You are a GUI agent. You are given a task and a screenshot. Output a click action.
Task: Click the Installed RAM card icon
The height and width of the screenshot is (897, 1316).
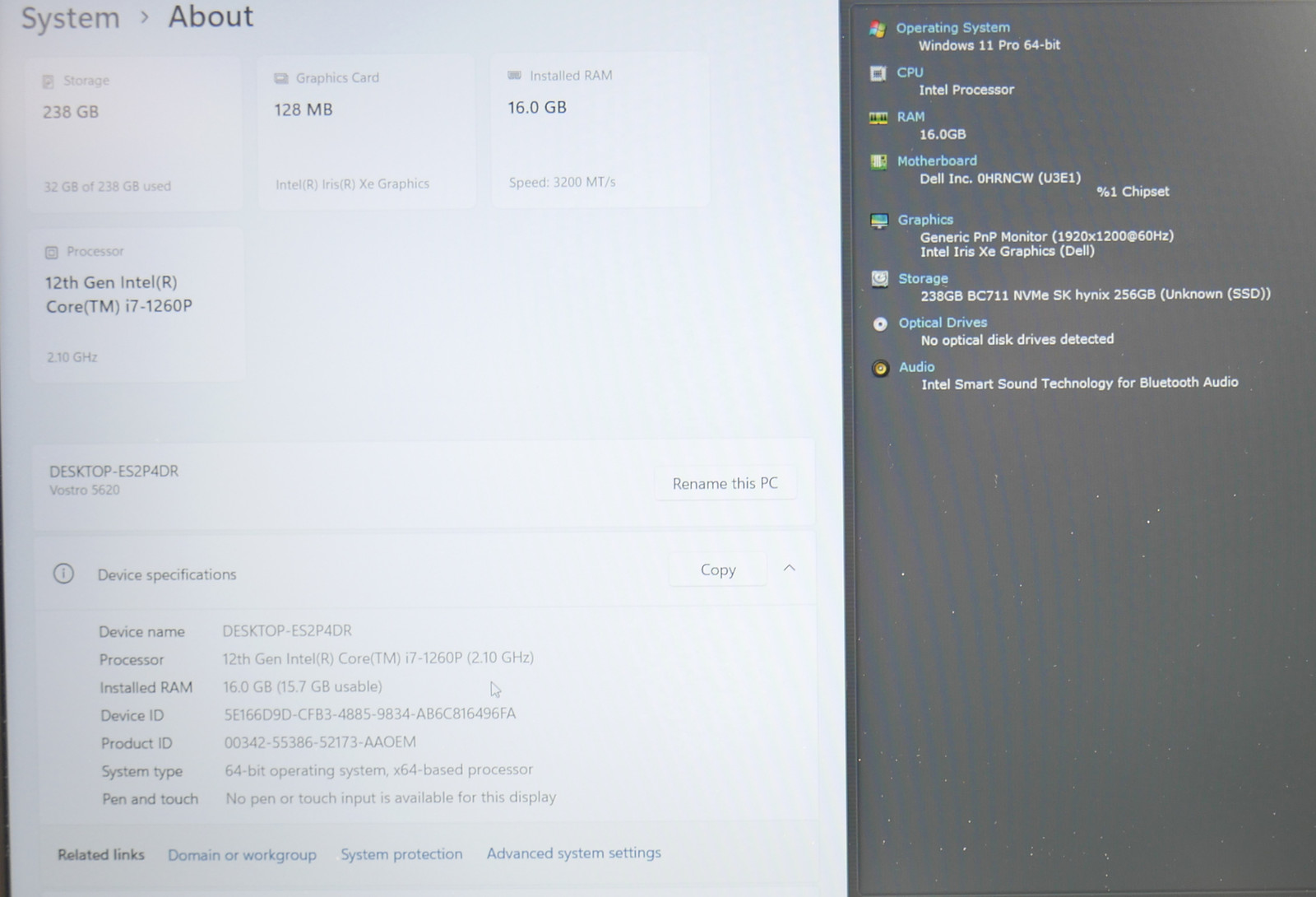click(514, 76)
